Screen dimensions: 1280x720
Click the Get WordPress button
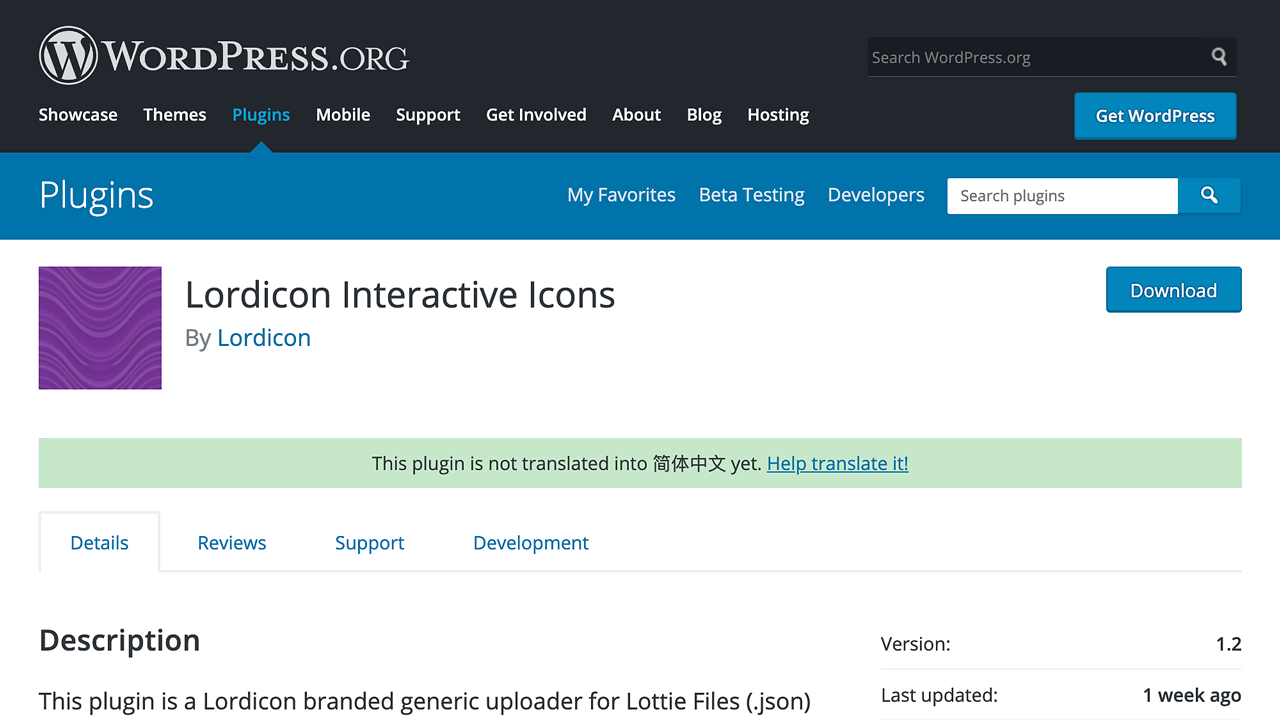[x=1155, y=116]
